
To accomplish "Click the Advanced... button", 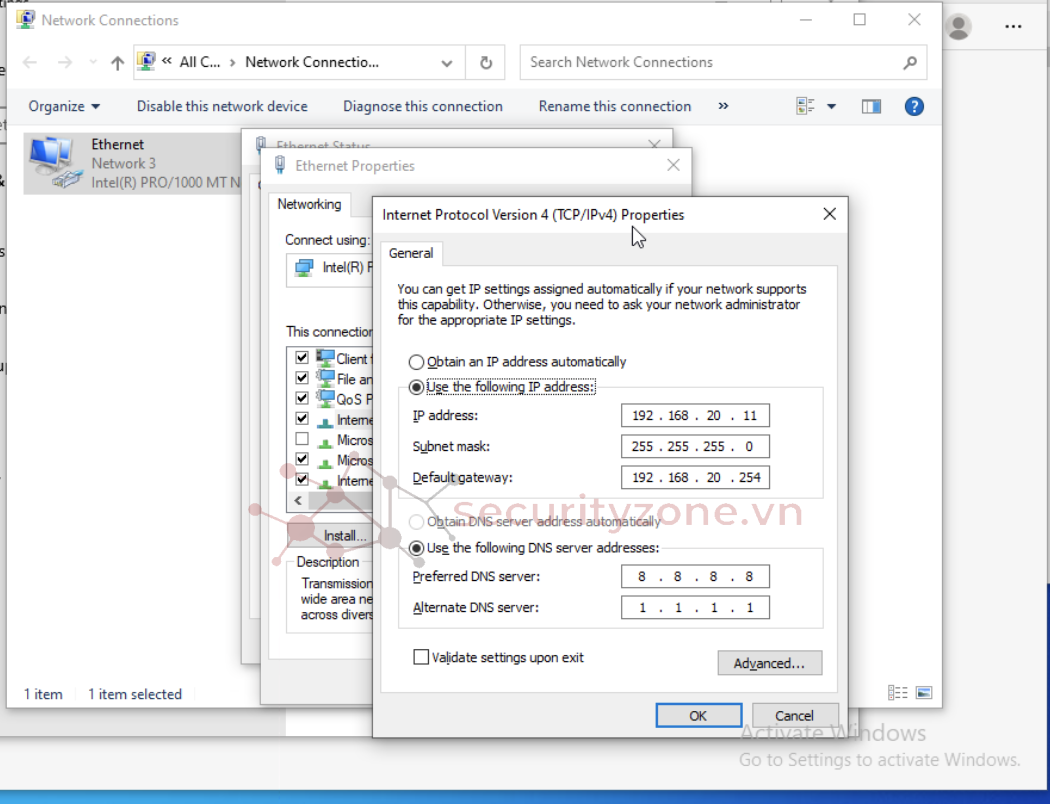I will [x=769, y=663].
